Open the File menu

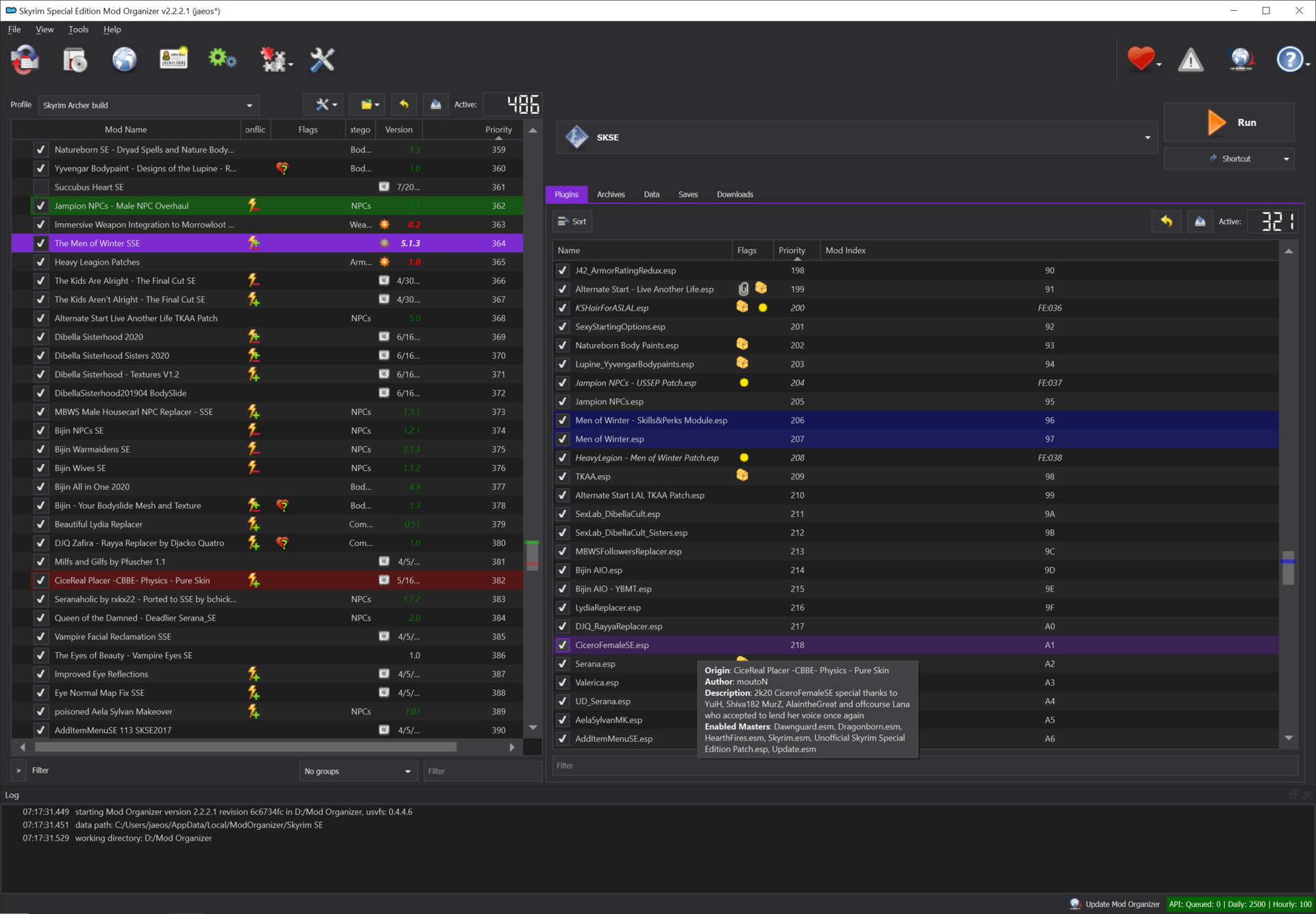point(14,29)
